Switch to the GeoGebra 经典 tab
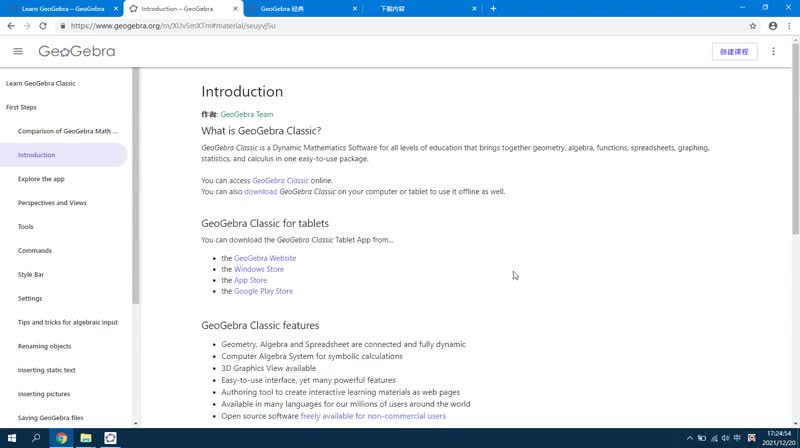 (x=302, y=9)
